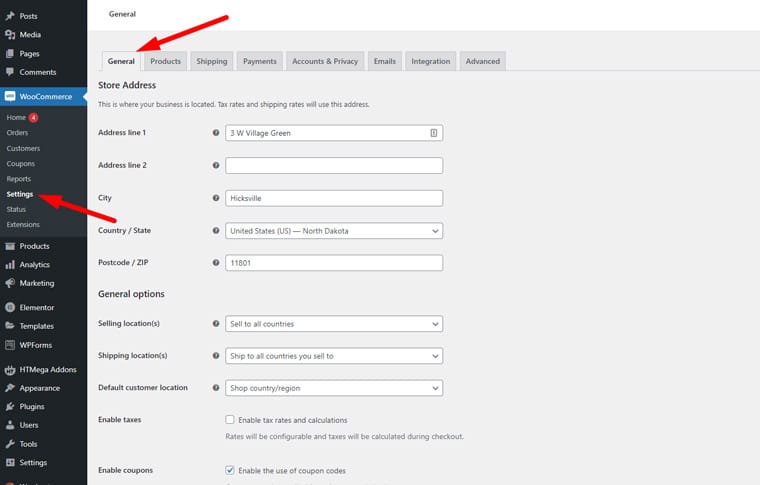Select the General settings tab
The image size is (760, 485).
point(121,61)
